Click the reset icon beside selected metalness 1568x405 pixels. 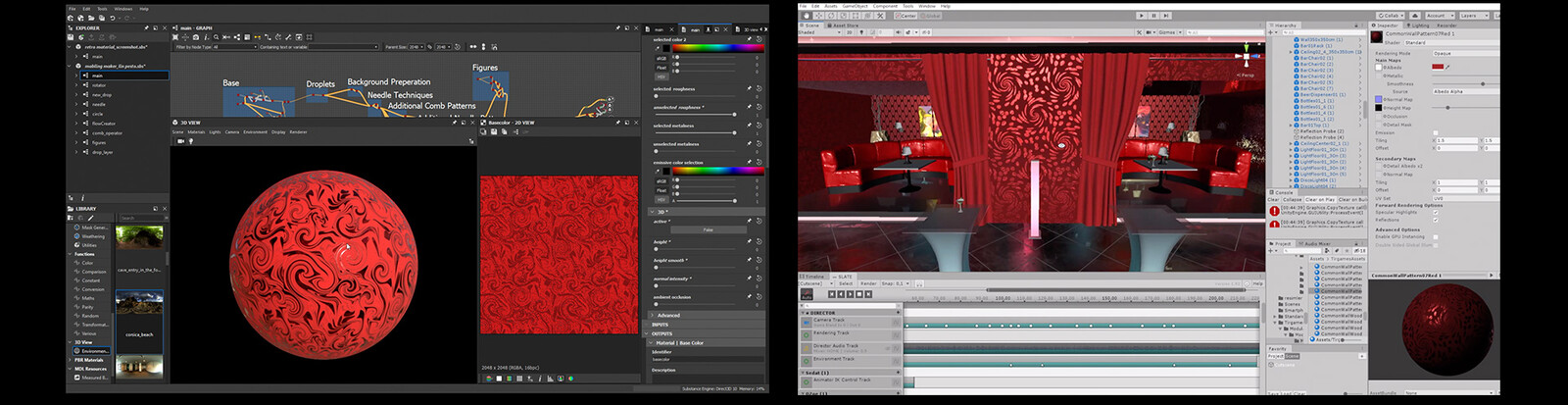click(x=759, y=126)
